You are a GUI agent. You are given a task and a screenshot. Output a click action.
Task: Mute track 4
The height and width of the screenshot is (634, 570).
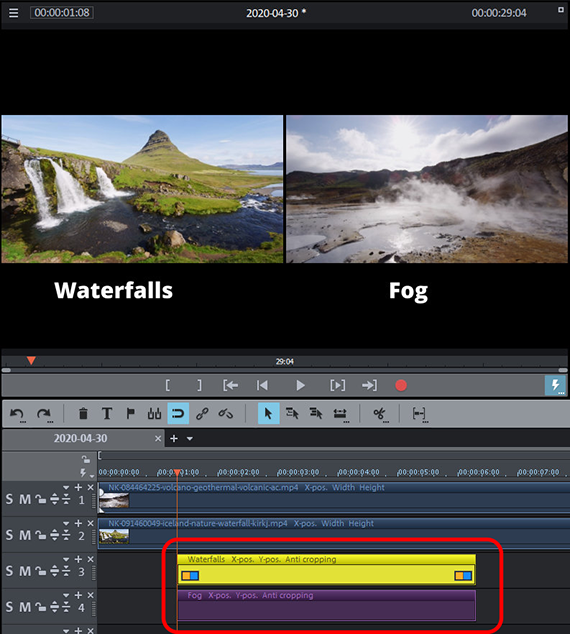coord(25,607)
